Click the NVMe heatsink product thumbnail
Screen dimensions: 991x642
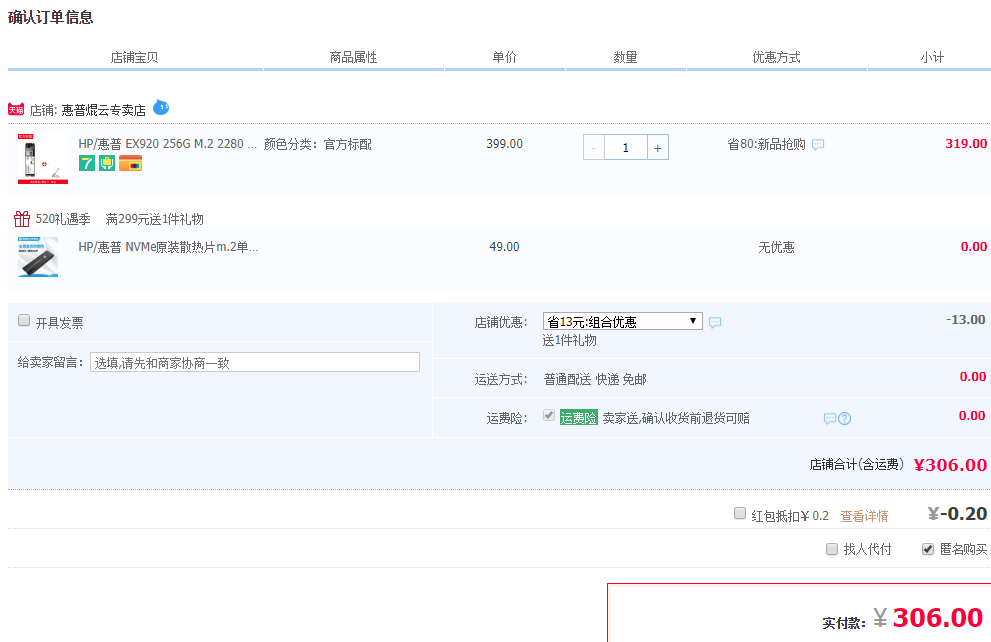pos(38,257)
